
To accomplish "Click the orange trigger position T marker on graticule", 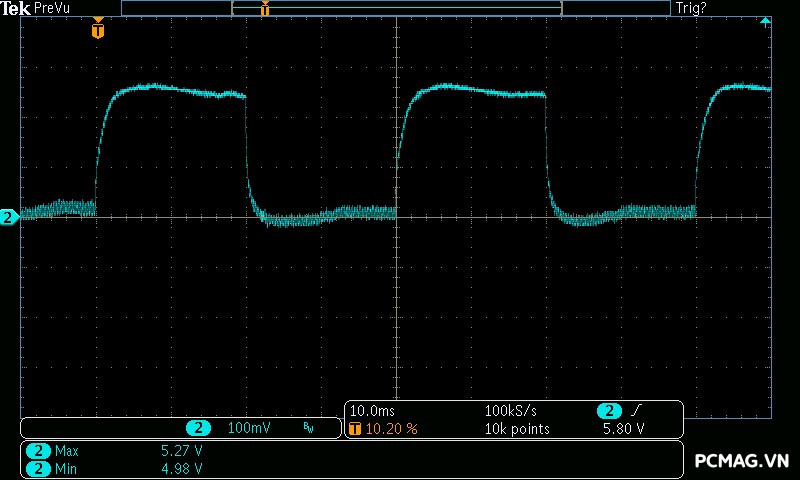I will pos(97,30).
